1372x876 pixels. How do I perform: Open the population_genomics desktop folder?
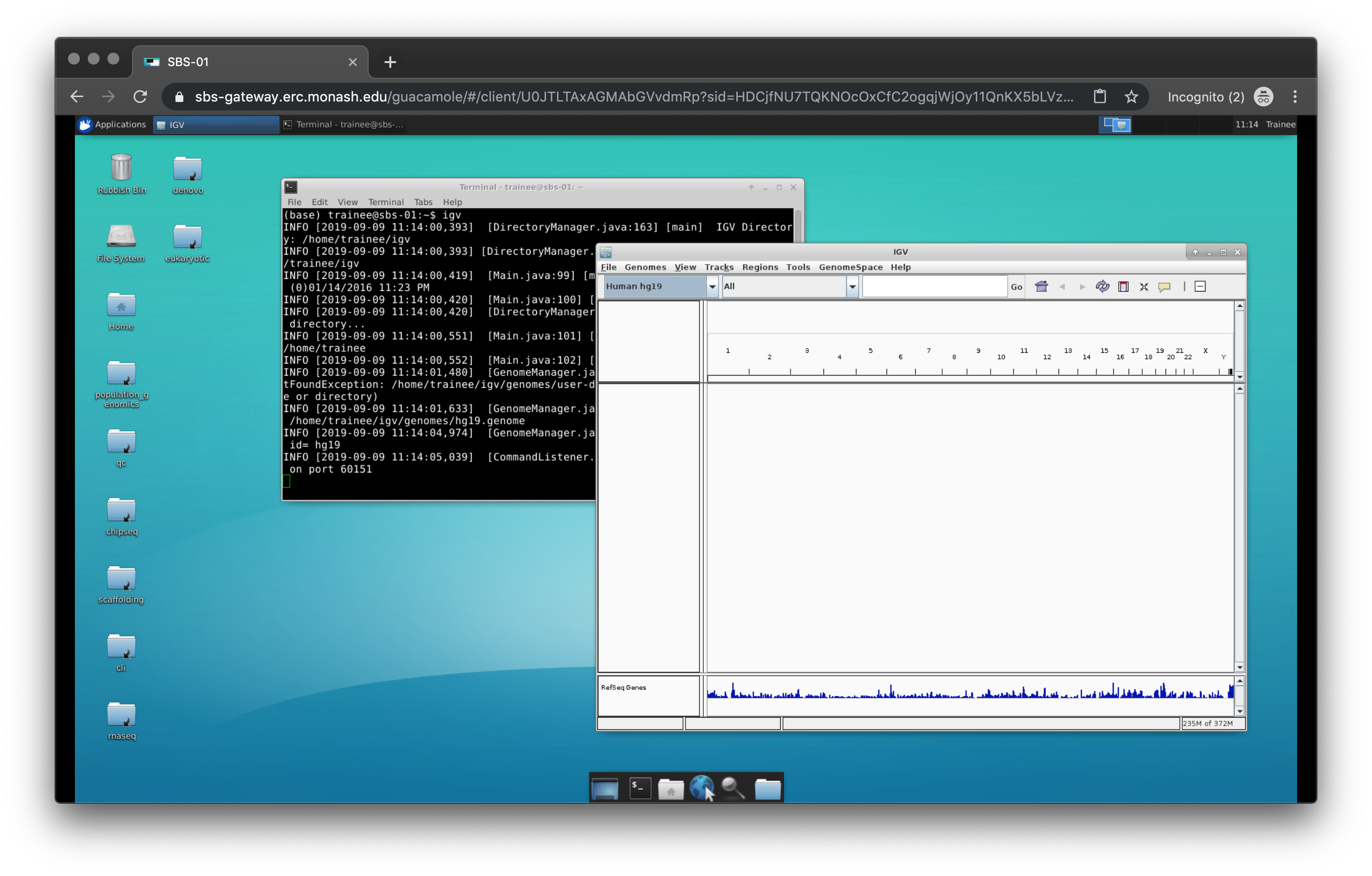pyautogui.click(x=121, y=383)
